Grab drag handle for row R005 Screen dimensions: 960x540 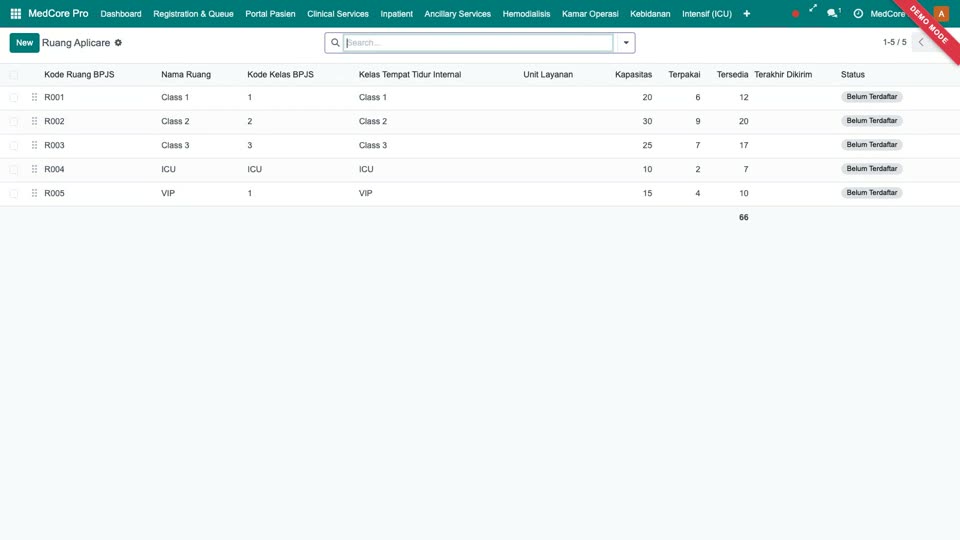click(x=34, y=193)
